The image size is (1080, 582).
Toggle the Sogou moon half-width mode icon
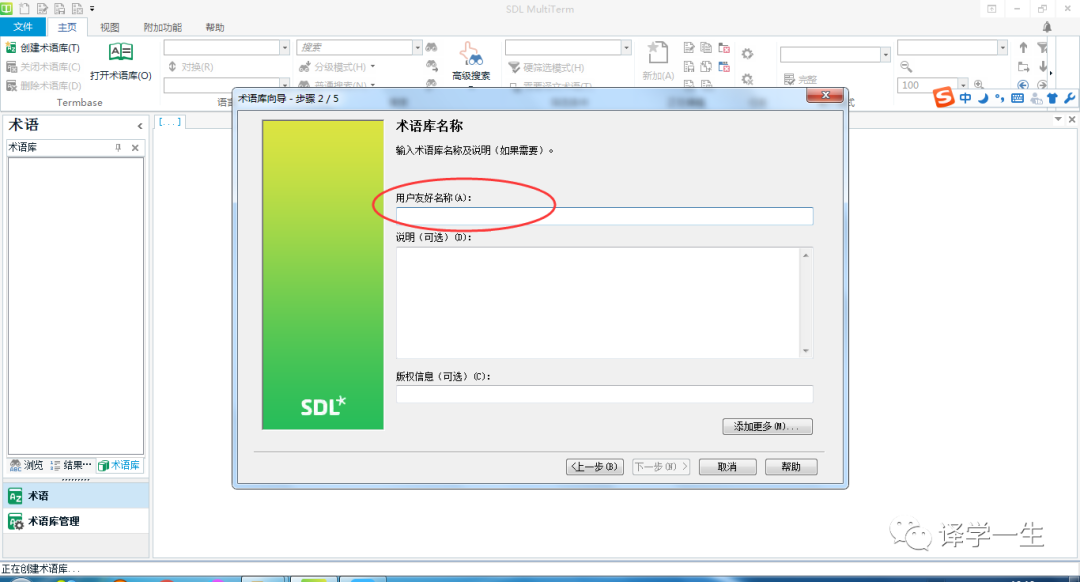[983, 98]
